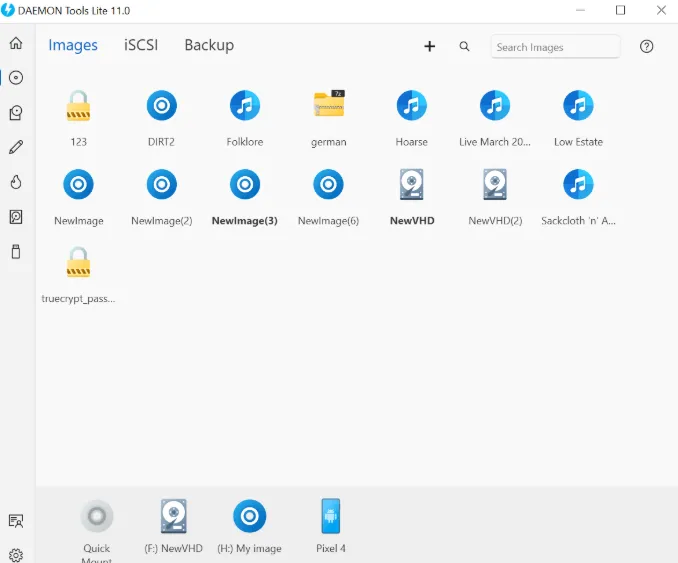This screenshot has height=563, width=678.
Task: Click the plus add image icon
Action: coord(429,46)
